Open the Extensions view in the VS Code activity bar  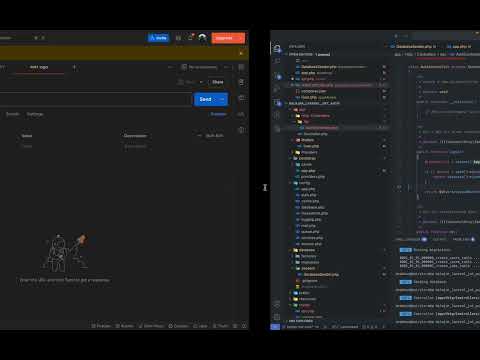(277, 103)
